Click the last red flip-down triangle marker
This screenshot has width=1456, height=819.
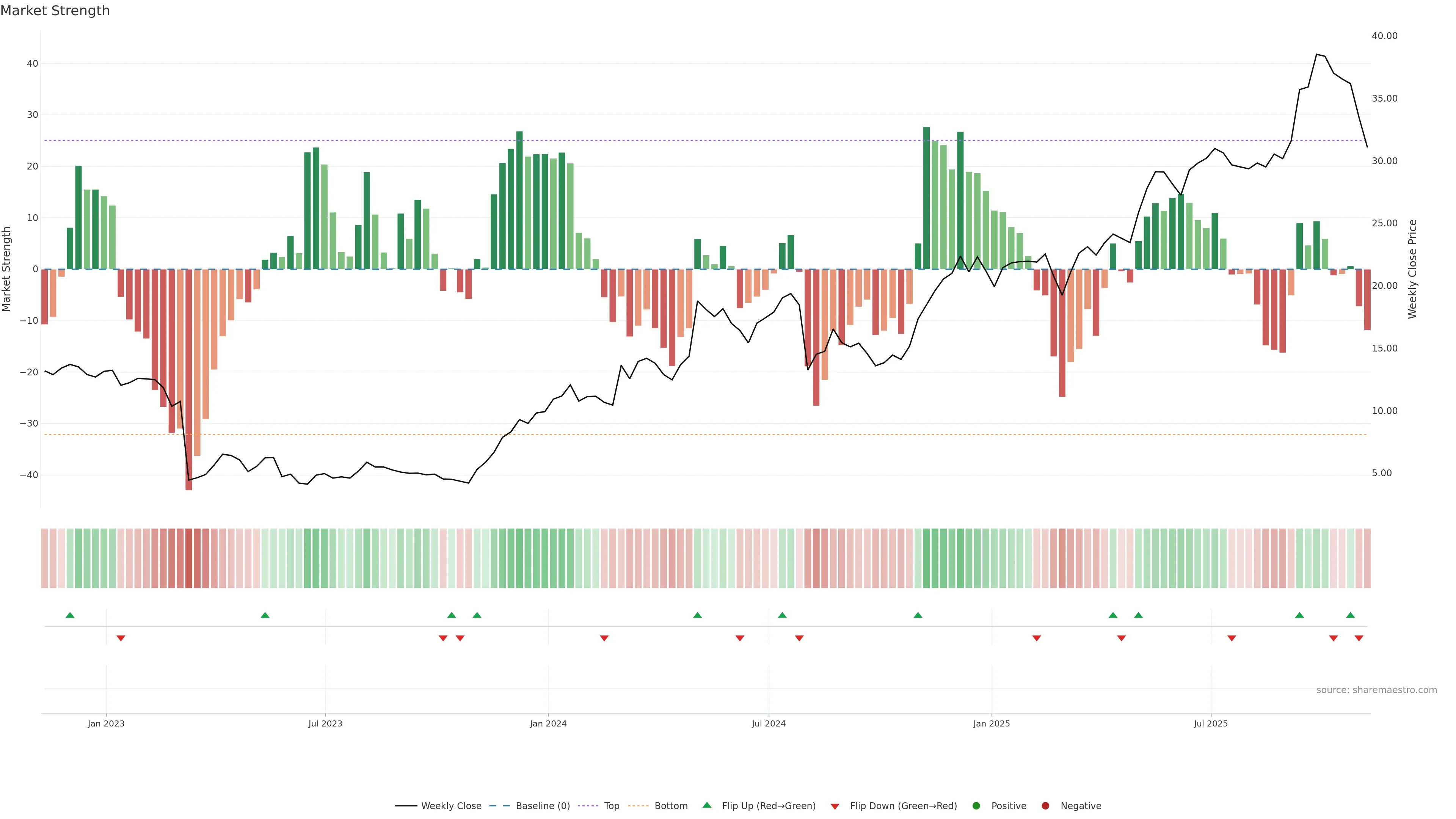pos(1359,638)
